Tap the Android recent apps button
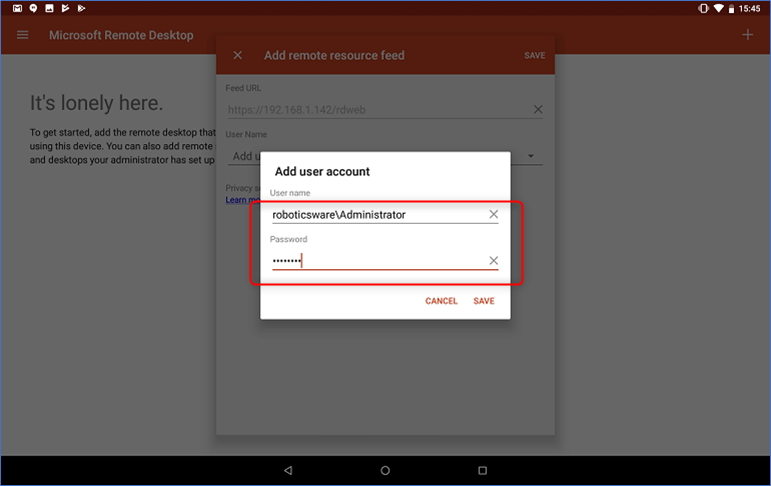The height and width of the screenshot is (486, 771). pos(482,470)
